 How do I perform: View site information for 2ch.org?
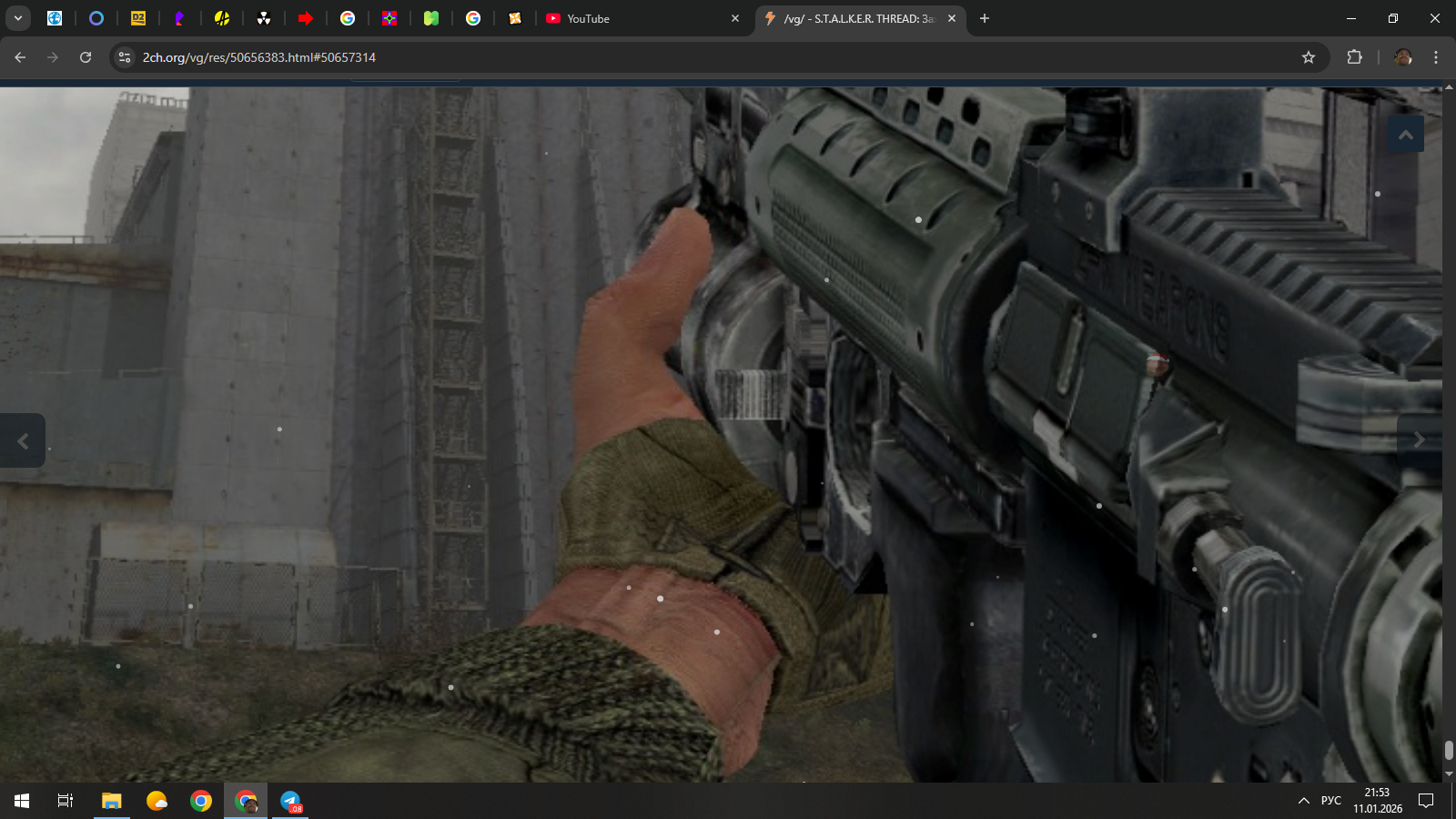pos(126,57)
